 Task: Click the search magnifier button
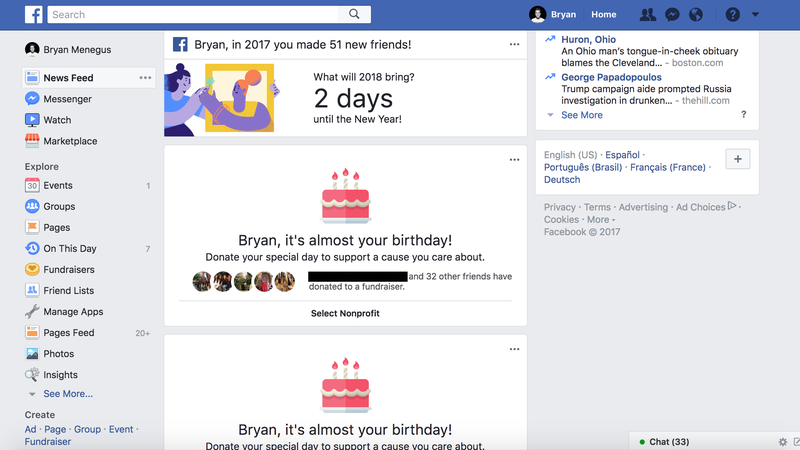[354, 14]
